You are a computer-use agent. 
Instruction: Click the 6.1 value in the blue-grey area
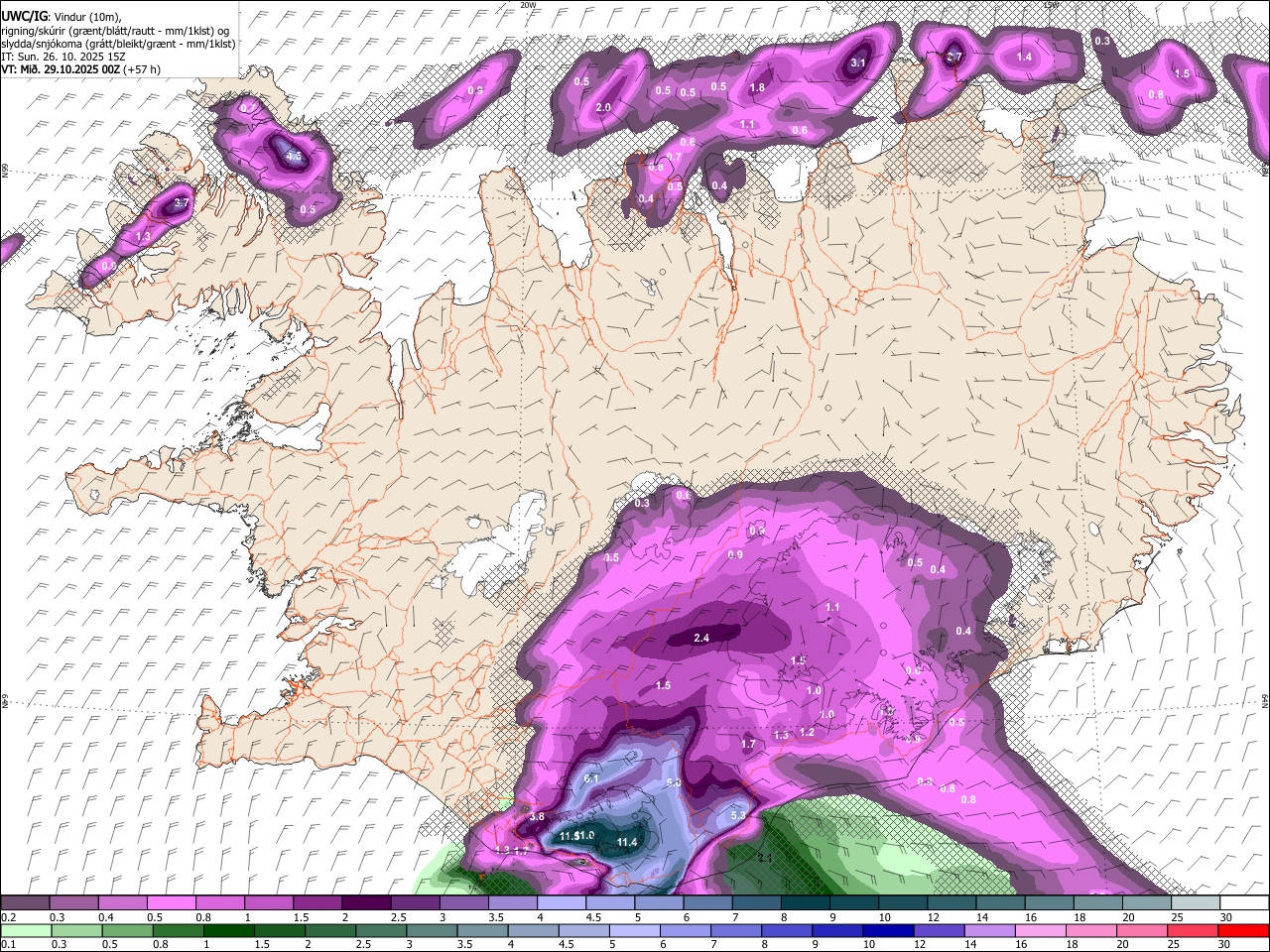pyautogui.click(x=591, y=778)
